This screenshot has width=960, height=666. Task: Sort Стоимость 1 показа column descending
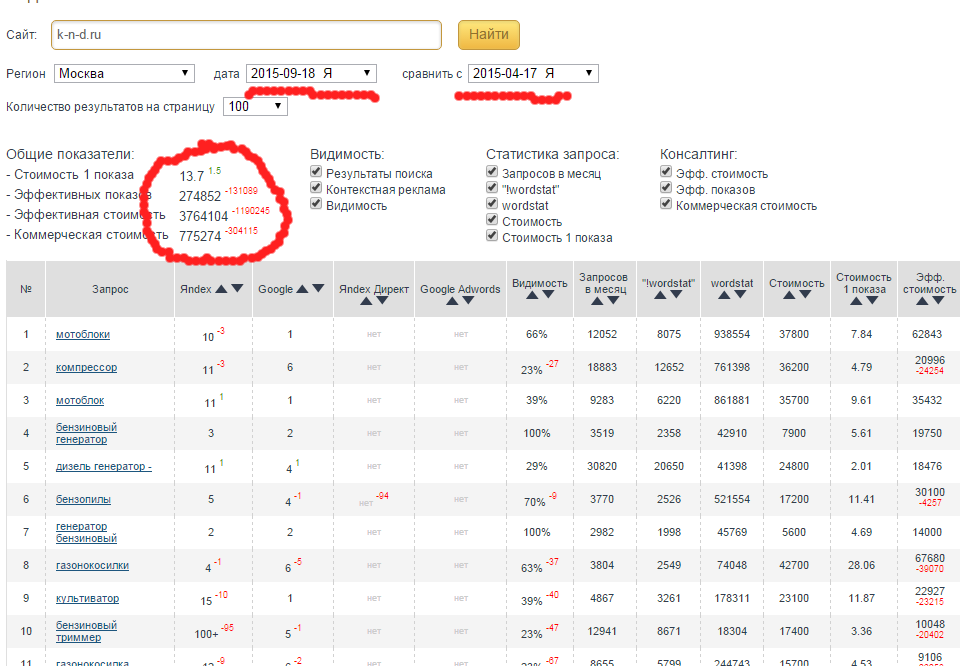pos(869,302)
